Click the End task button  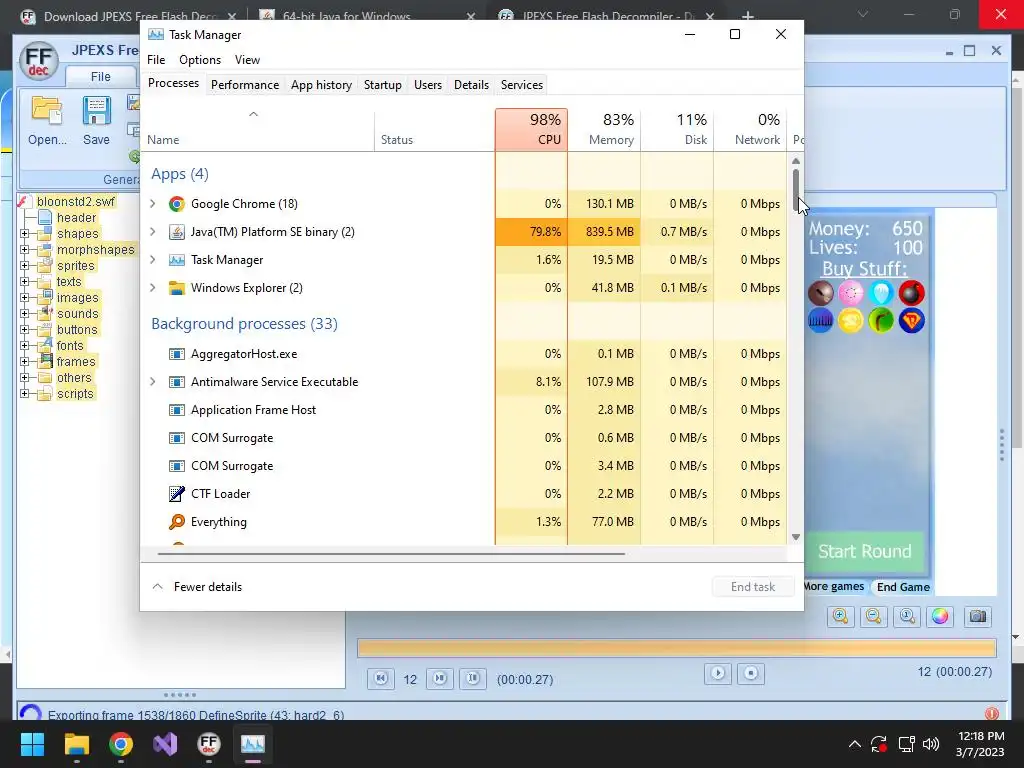[x=753, y=586]
